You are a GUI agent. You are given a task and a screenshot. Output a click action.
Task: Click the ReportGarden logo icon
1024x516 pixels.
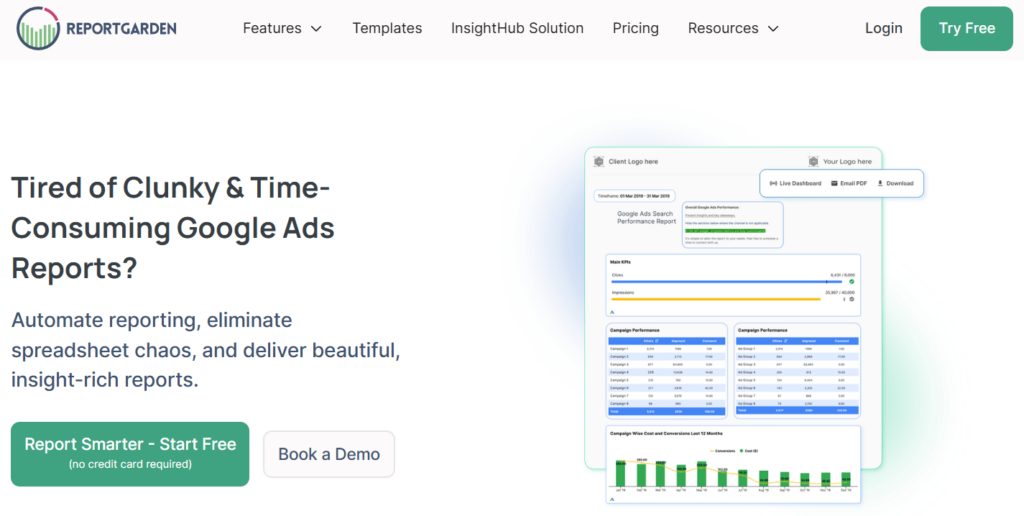coord(39,29)
